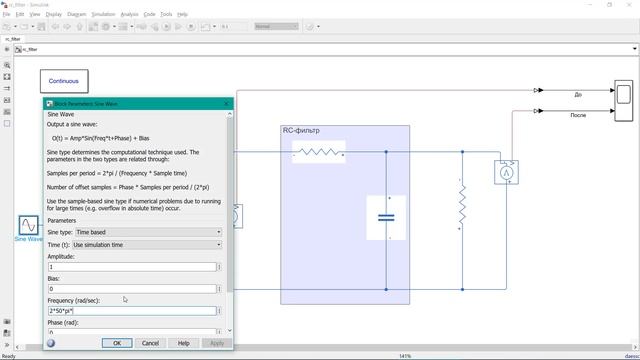Open the Sine type Time based dropdown
640x360 pixels.
[x=149, y=232]
